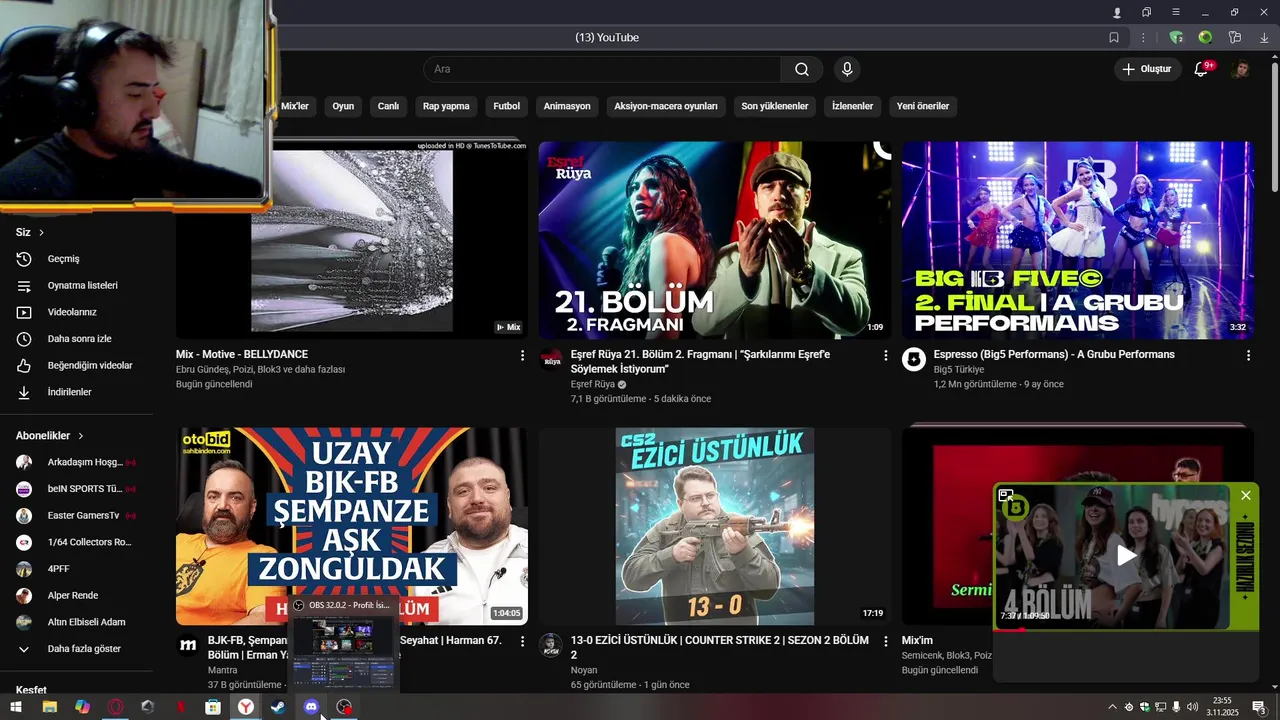Open Eşref Rüya channel avatar
This screenshot has width=1280, height=720.
click(551, 359)
